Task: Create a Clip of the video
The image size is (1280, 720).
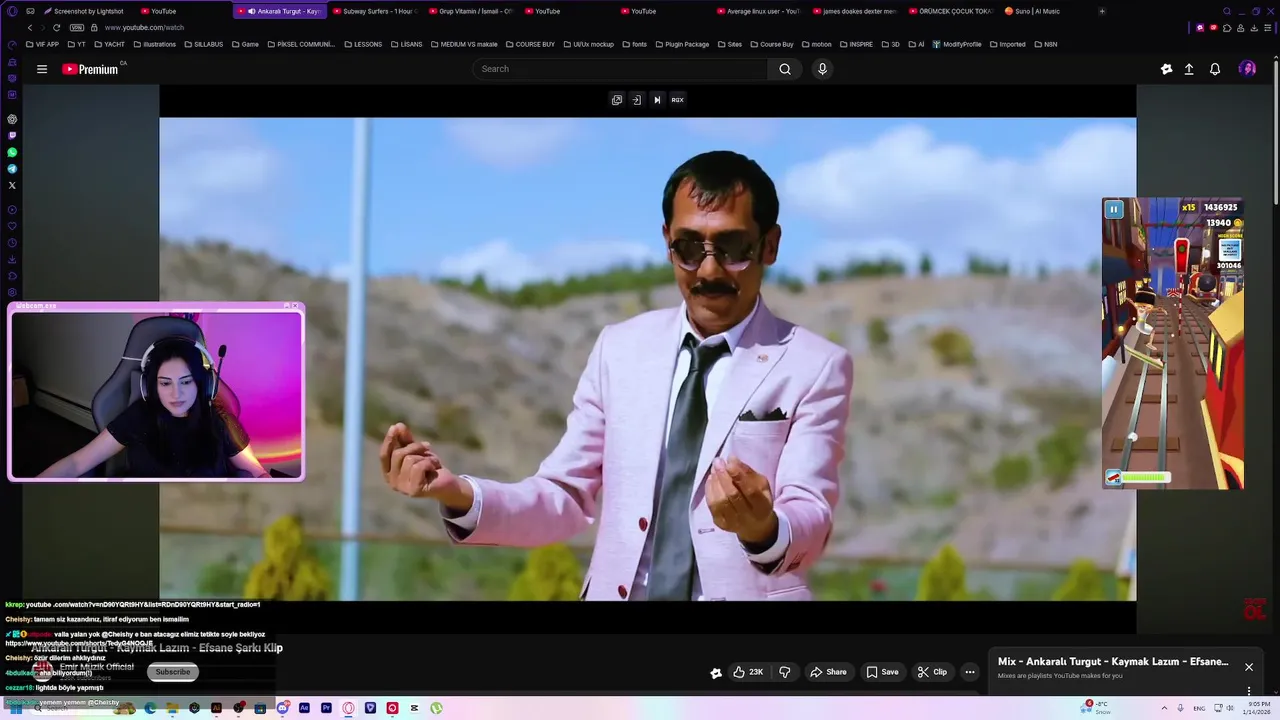Action: (932, 672)
